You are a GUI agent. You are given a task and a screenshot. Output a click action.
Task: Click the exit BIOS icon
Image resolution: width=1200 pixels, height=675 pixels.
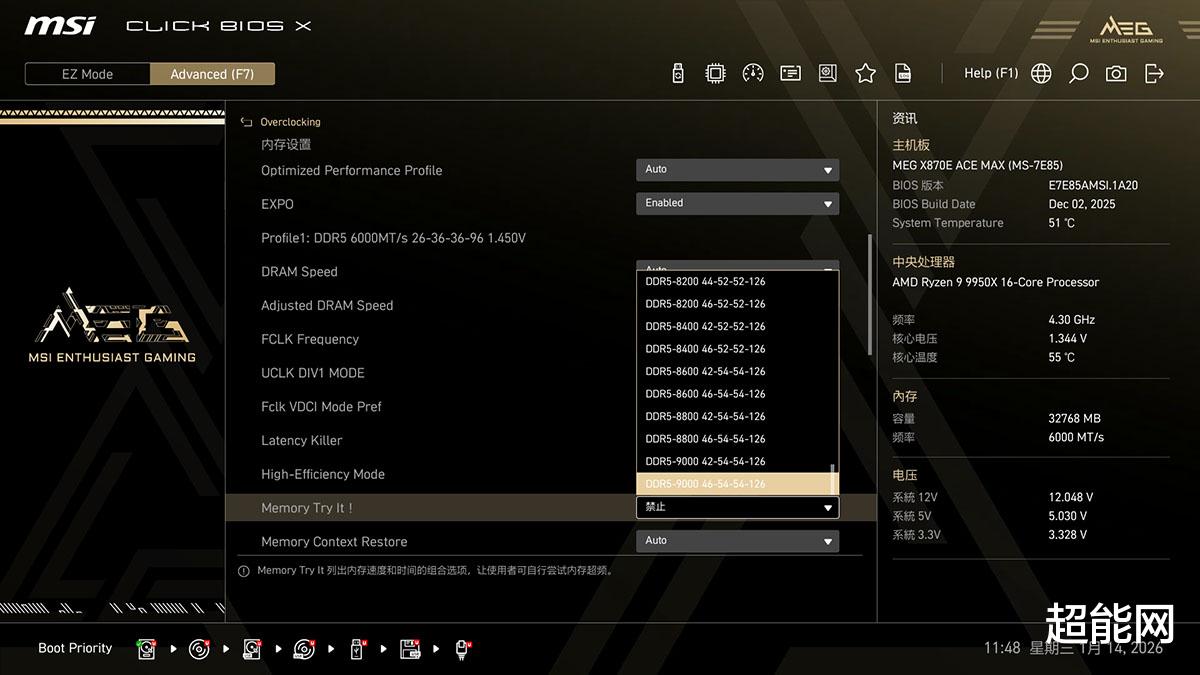(x=1154, y=73)
